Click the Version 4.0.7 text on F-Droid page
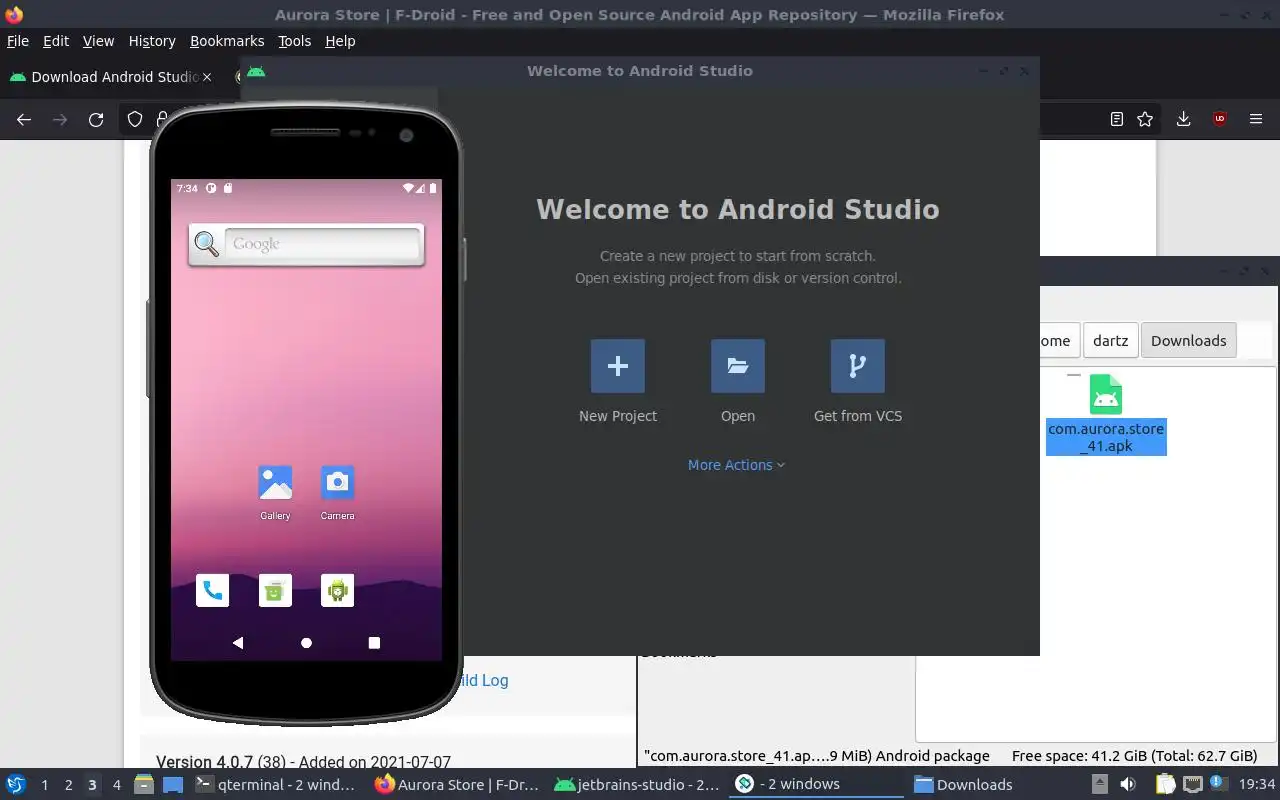 204,762
